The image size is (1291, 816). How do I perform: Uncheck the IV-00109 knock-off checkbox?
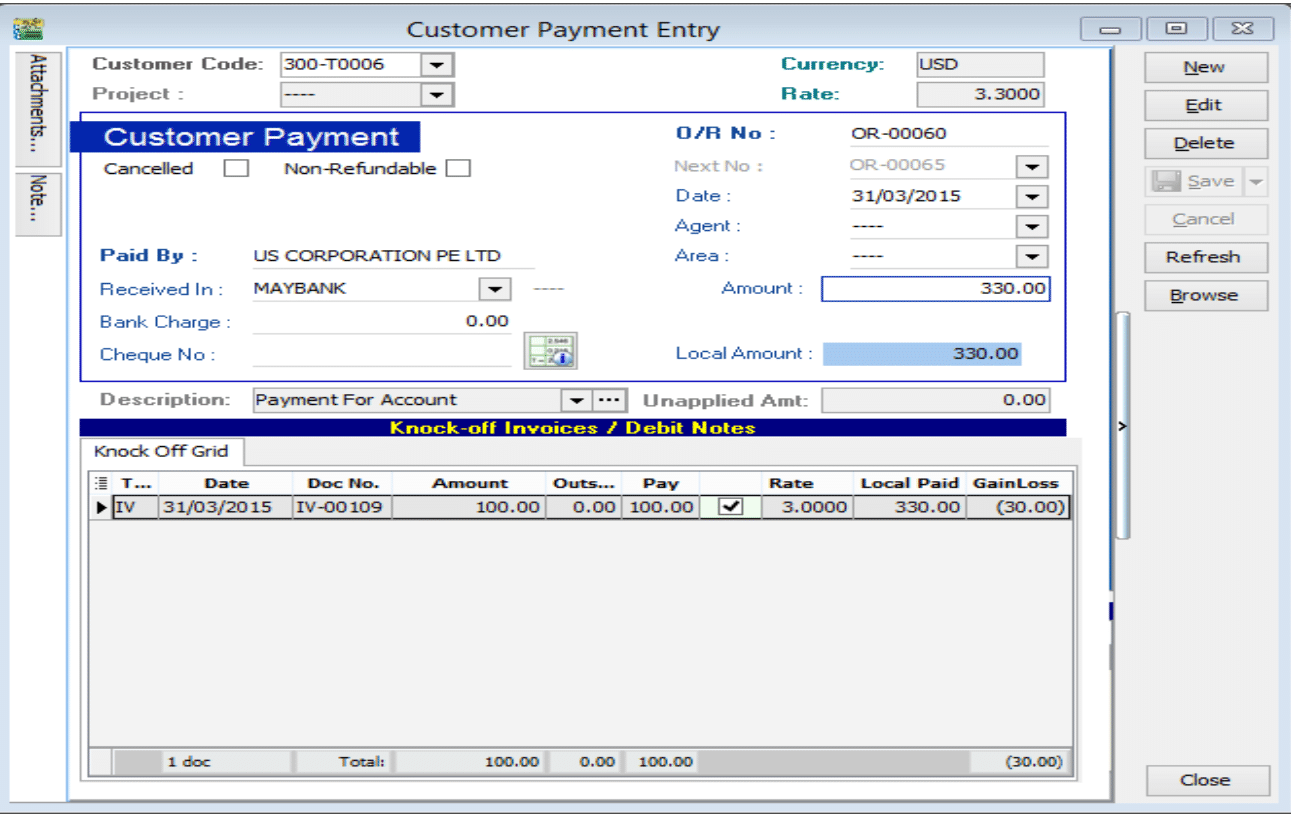[731, 507]
